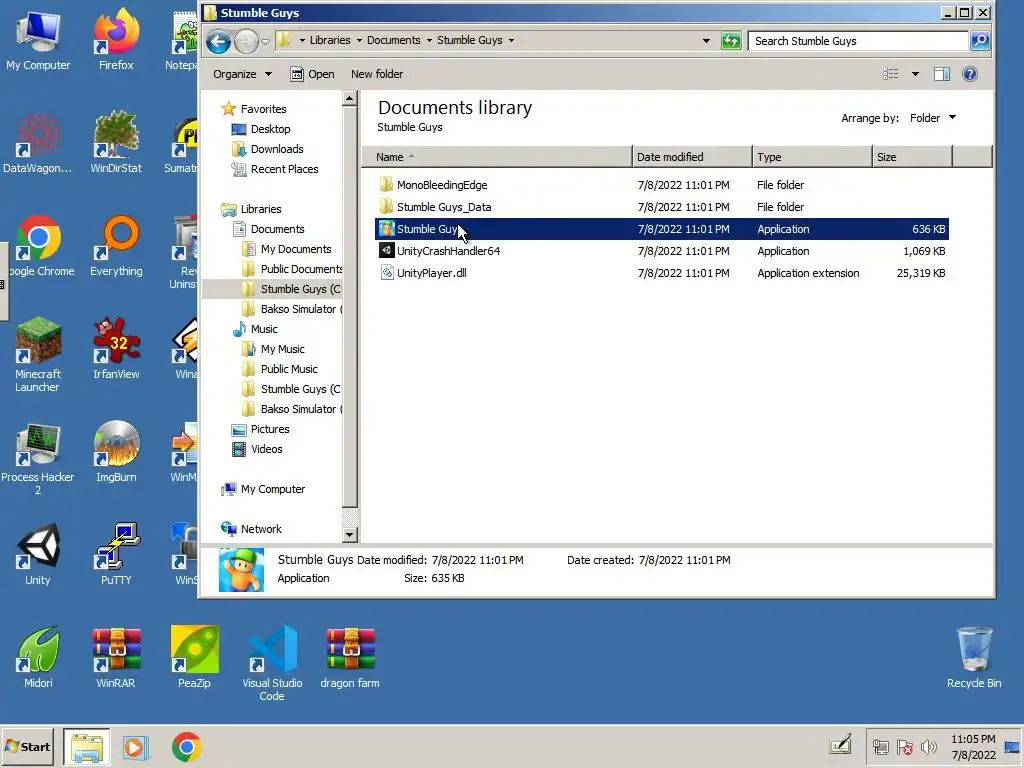The height and width of the screenshot is (768, 1024).
Task: Click navigation pane scroll up arrow
Action: tap(349, 99)
